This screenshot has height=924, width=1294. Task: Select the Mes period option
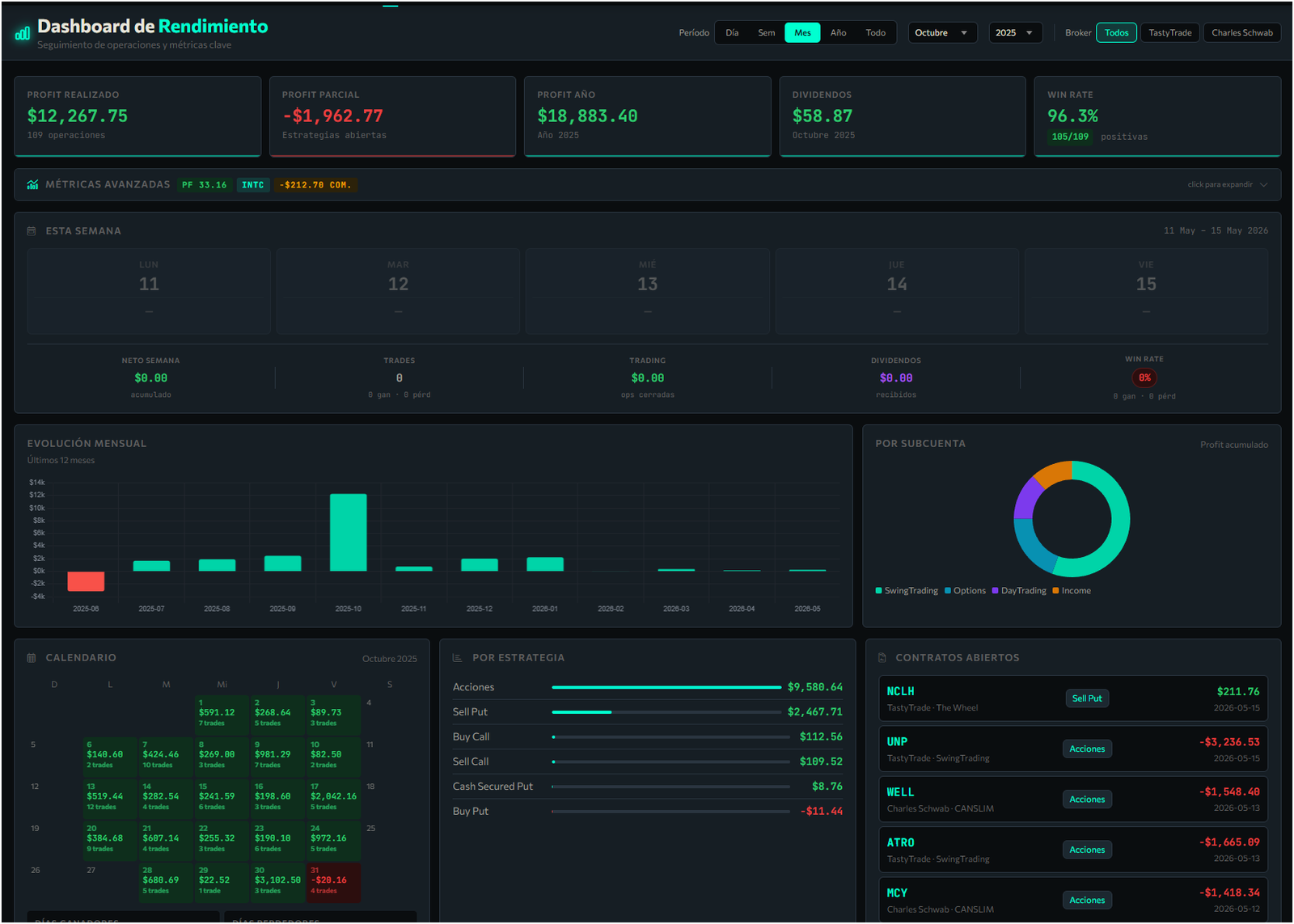click(802, 33)
